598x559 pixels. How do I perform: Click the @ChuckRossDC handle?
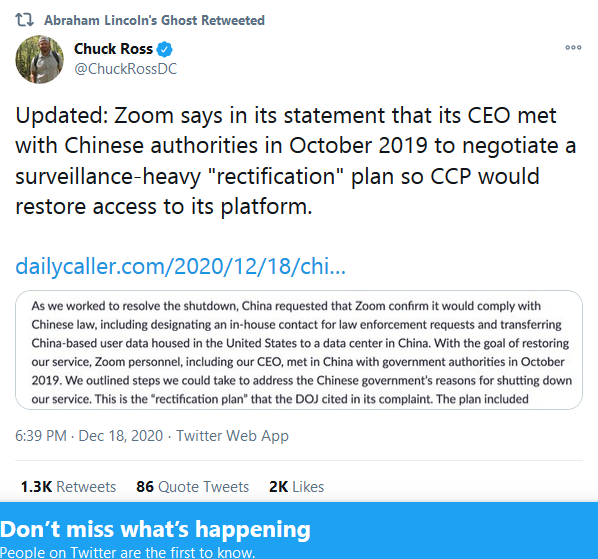tap(125, 69)
